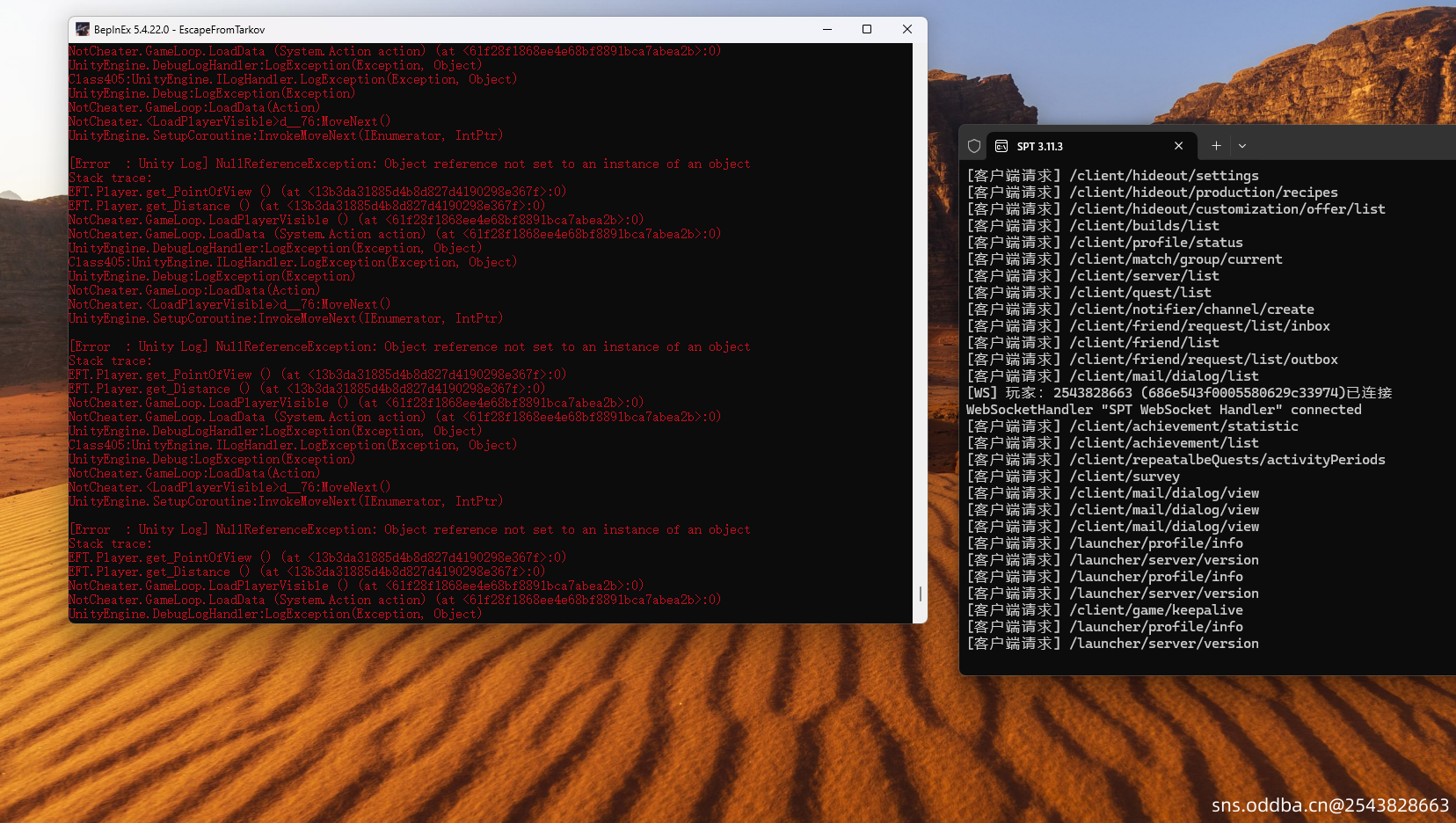Click /client/repeatalbeQuests/activityPeriods line
The width and height of the screenshot is (1456, 823).
(1176, 460)
